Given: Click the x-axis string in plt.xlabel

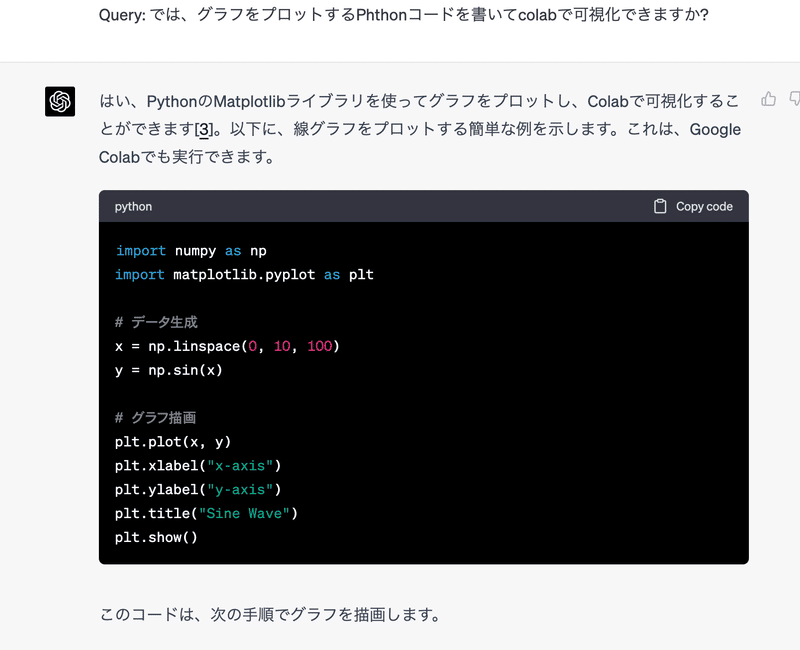Looking at the screenshot, I should [238, 465].
